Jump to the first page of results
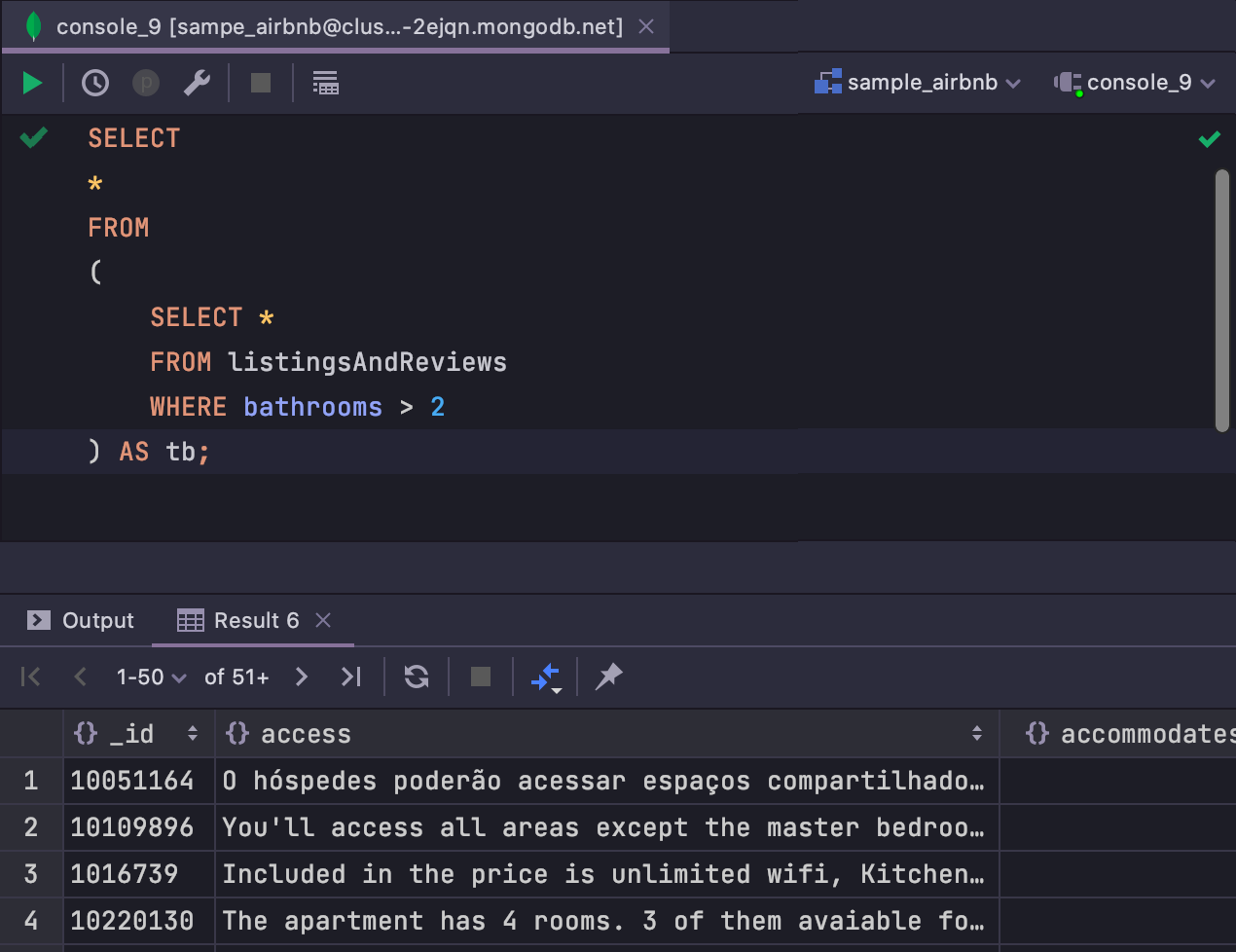Viewport: 1236px width, 952px height. tap(30, 676)
